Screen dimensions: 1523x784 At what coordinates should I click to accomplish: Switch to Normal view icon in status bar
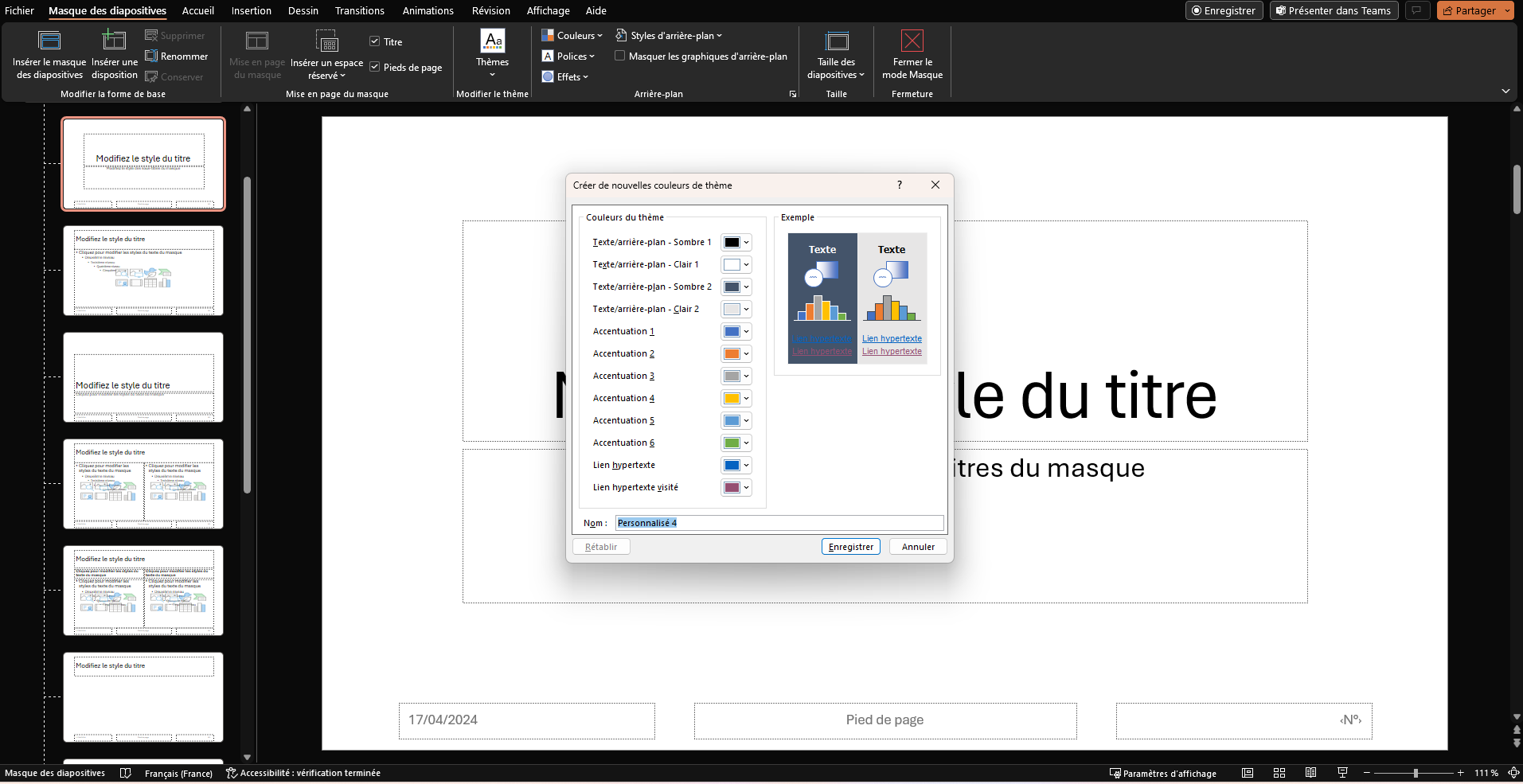1248,773
